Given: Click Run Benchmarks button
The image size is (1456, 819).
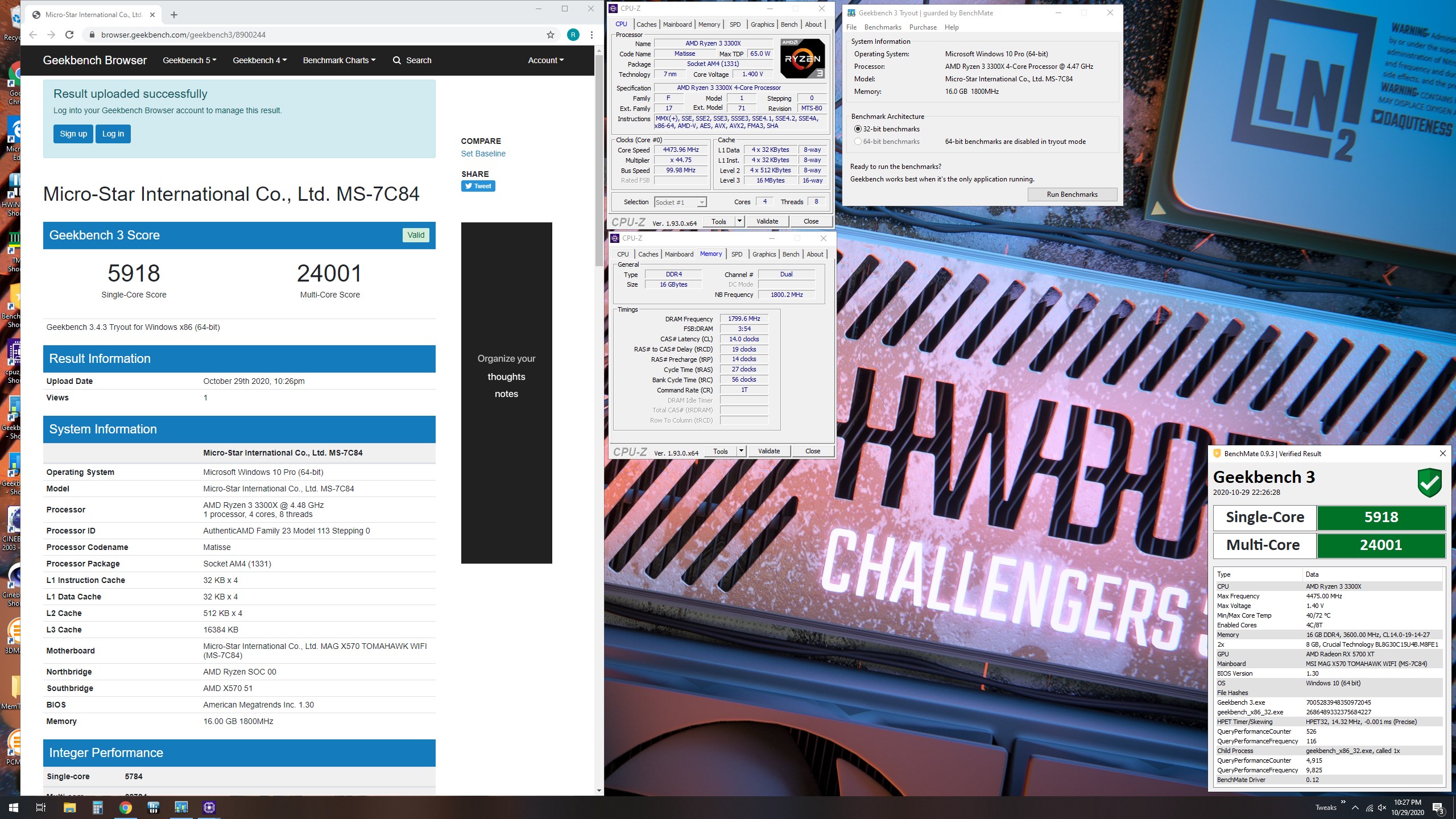Looking at the screenshot, I should 1072,195.
